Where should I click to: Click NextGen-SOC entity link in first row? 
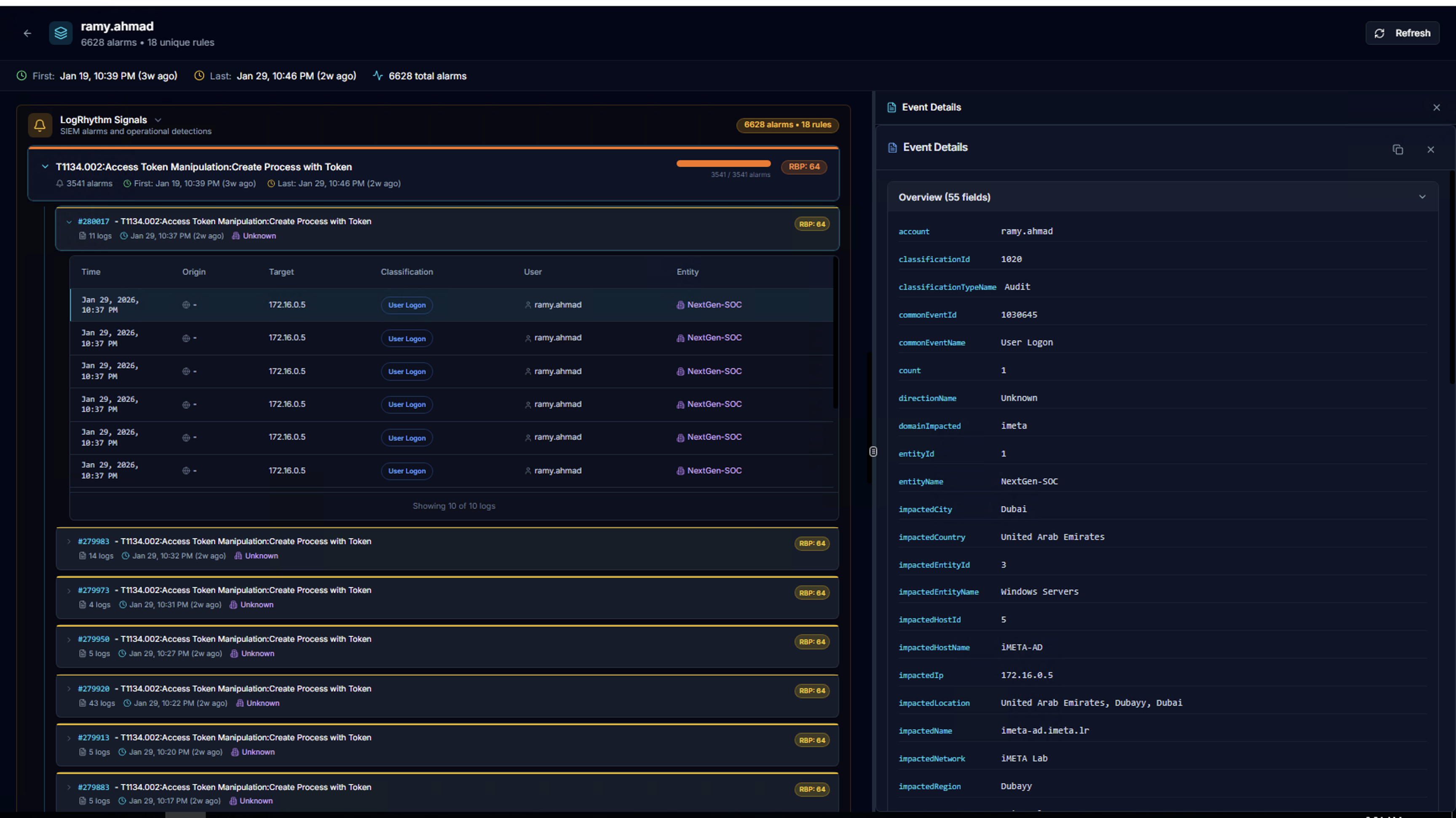[x=714, y=305]
